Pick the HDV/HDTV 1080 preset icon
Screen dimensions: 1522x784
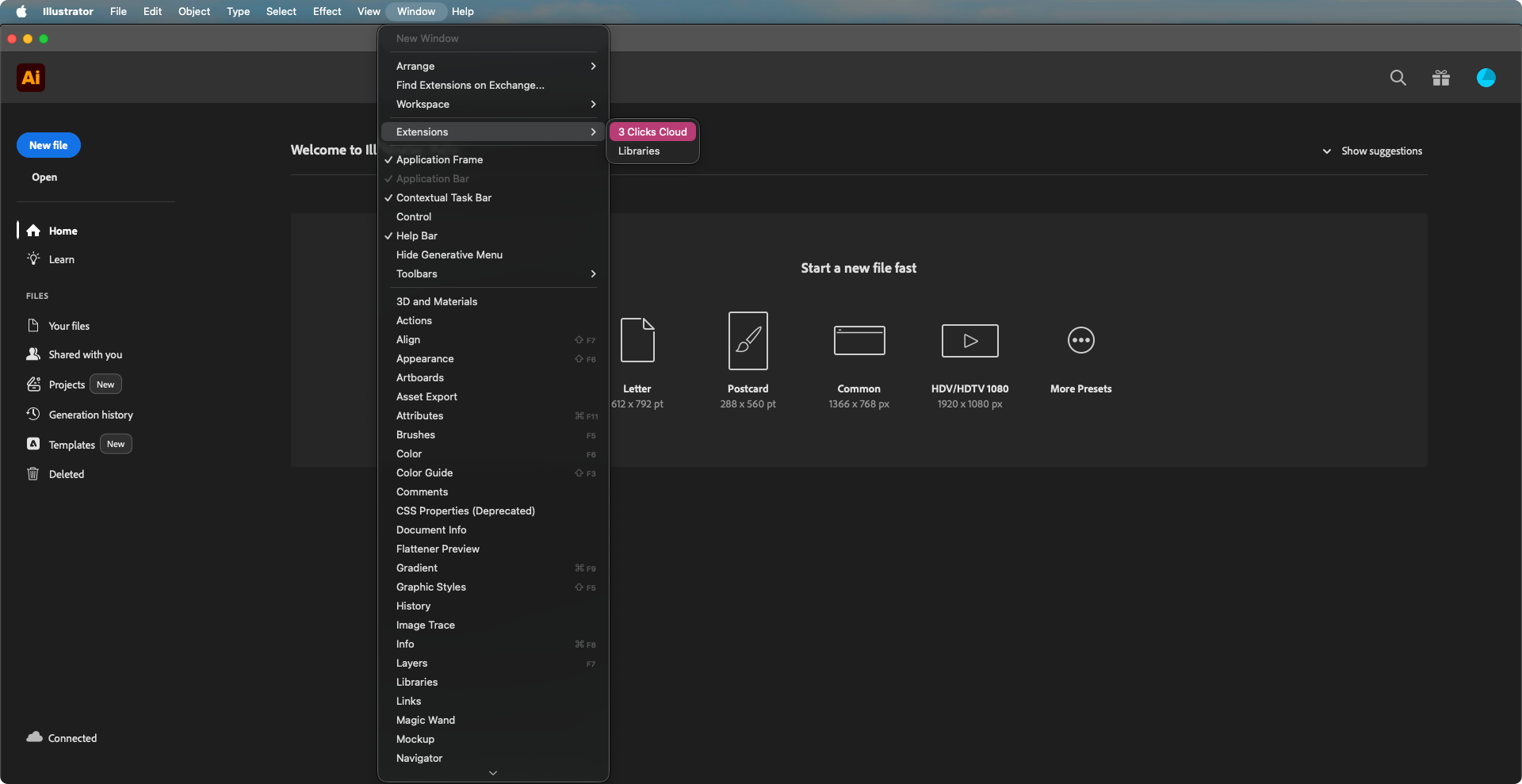pyautogui.click(x=969, y=341)
